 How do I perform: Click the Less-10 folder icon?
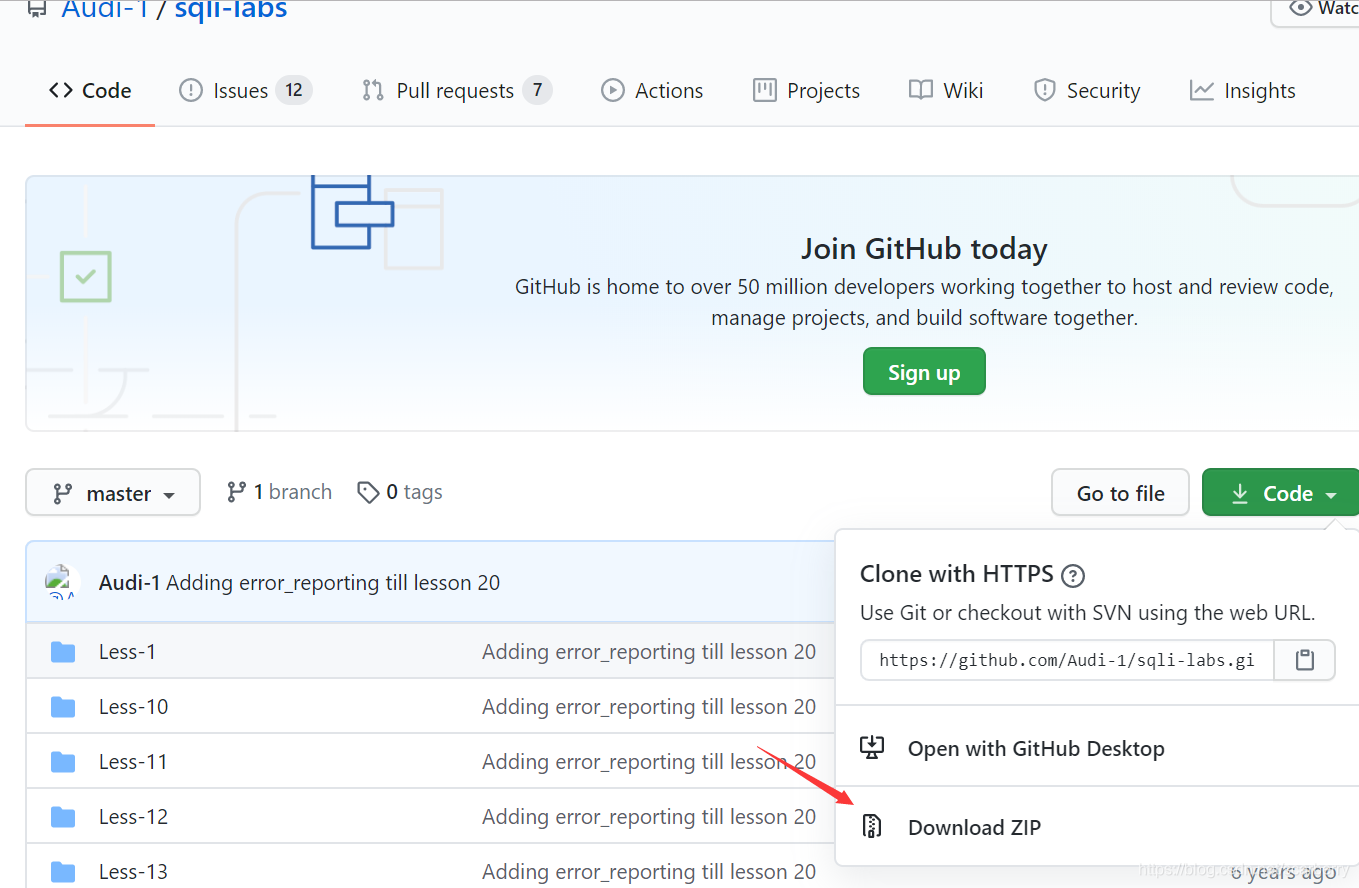tap(63, 707)
